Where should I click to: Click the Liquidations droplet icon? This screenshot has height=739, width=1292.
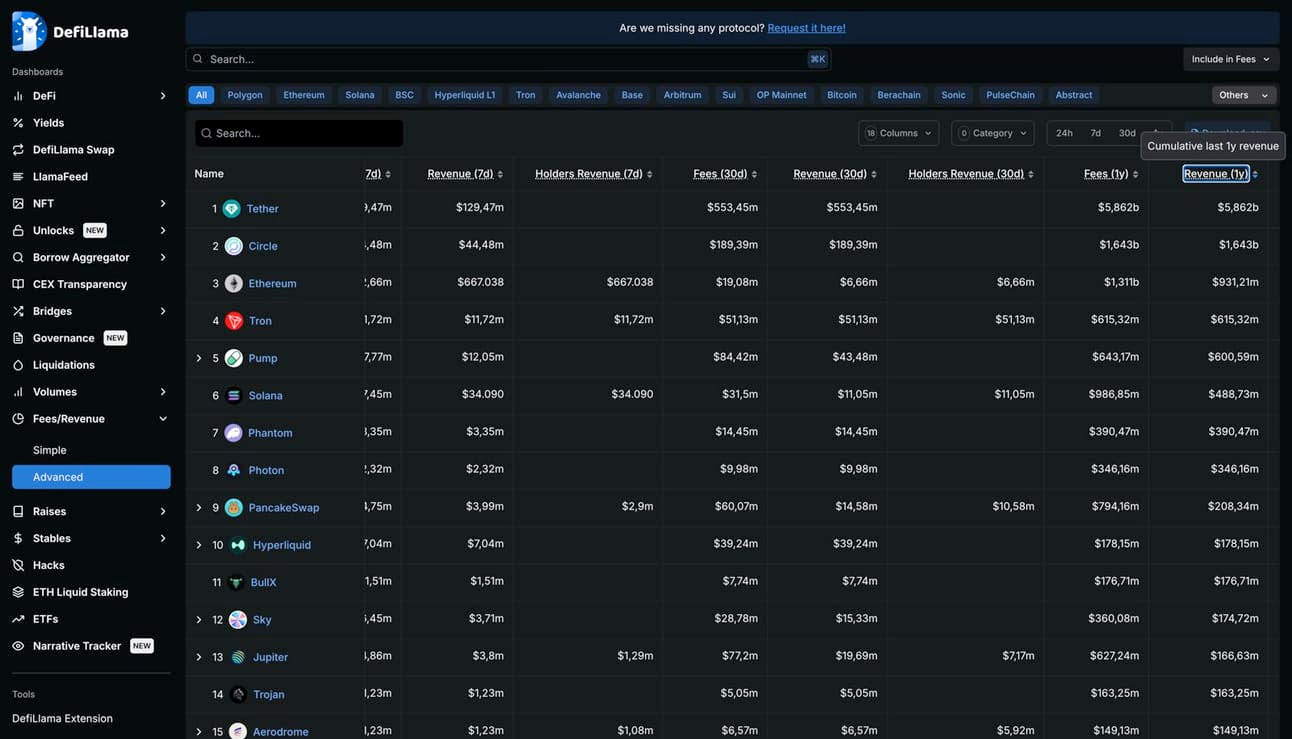pos(18,366)
